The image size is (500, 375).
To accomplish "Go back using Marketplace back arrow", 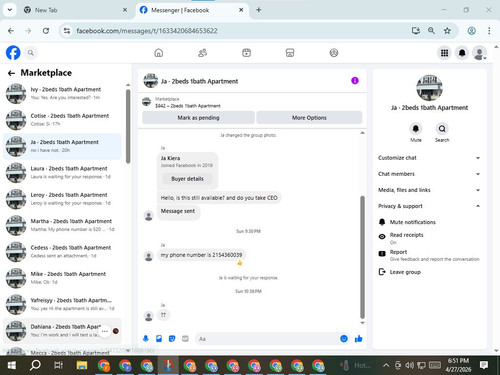I will pos(11,73).
